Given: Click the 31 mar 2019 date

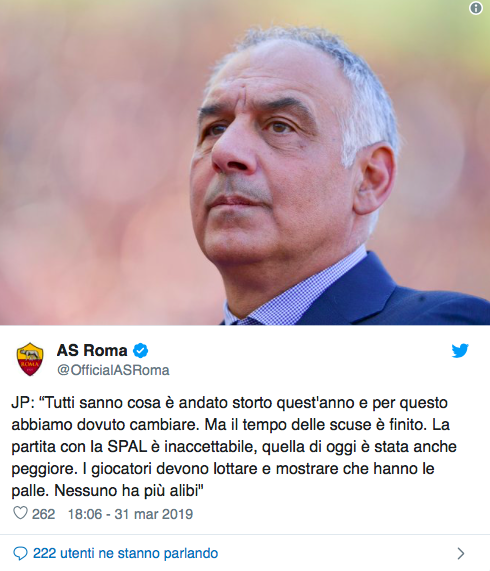Looking at the screenshot, I should click(154, 514).
